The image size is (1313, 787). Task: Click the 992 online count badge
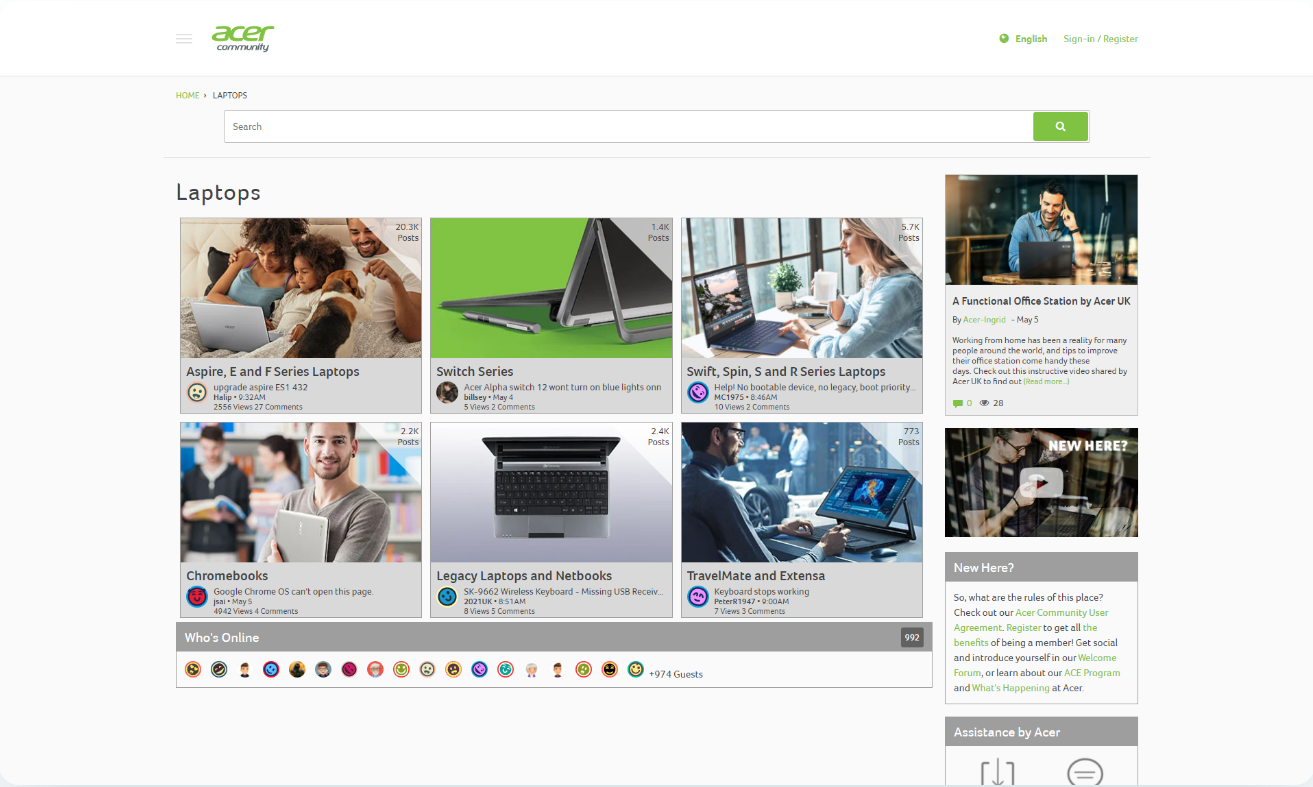(x=911, y=637)
